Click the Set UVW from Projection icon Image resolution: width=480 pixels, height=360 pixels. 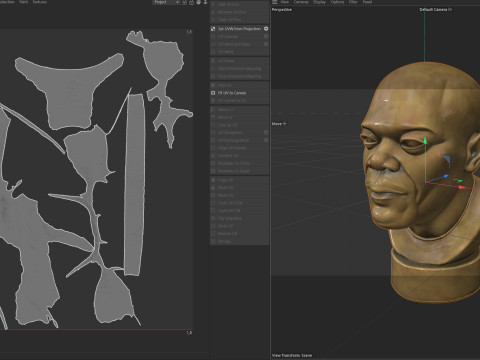pyautogui.click(x=213, y=29)
